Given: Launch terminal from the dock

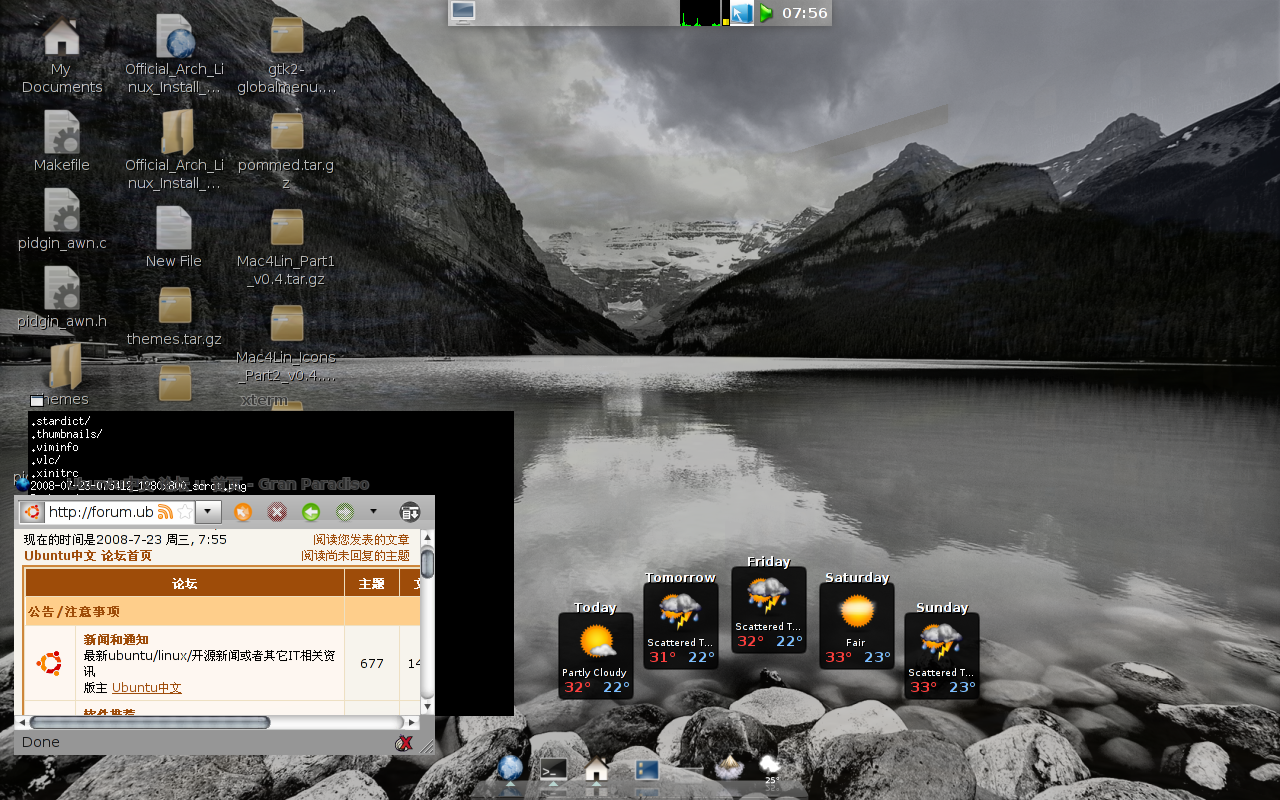Looking at the screenshot, I should pyautogui.click(x=553, y=769).
